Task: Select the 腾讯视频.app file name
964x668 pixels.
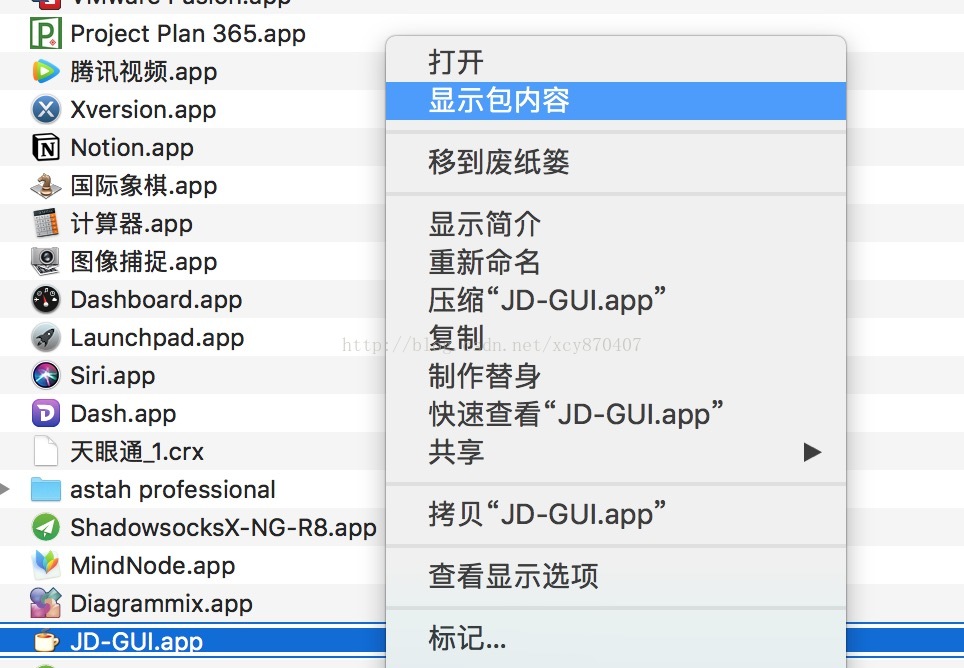Action: coord(143,72)
